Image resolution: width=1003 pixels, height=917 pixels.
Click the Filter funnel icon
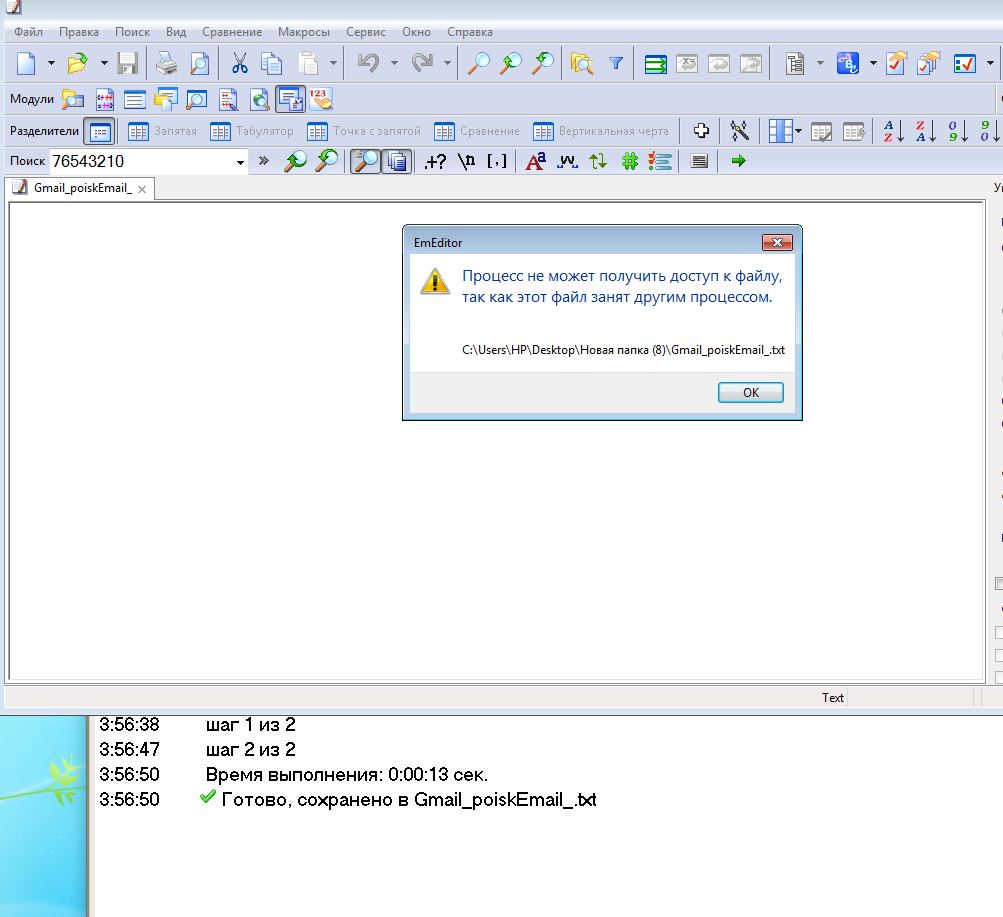coord(616,64)
